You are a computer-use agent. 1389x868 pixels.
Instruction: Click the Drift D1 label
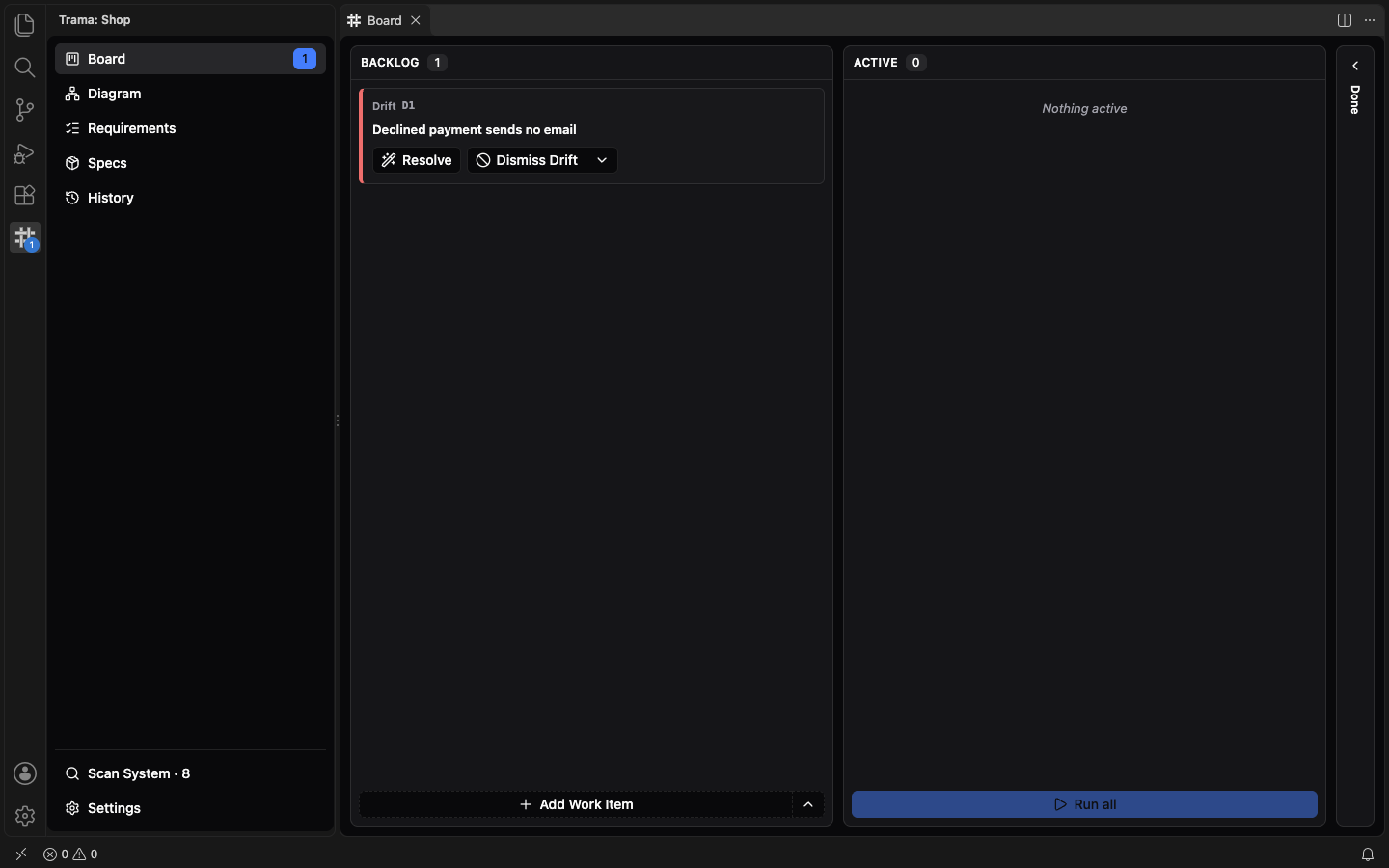pyautogui.click(x=394, y=106)
